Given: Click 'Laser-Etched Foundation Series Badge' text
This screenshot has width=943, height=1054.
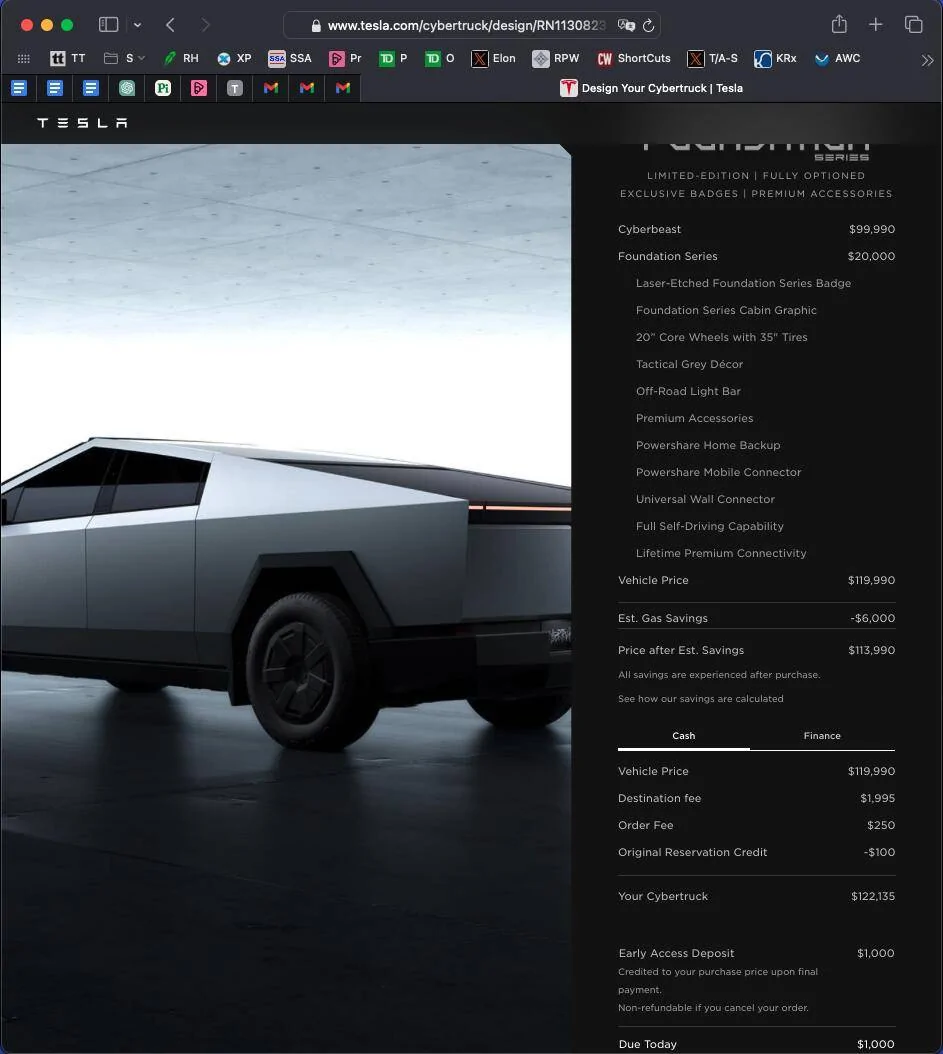Looking at the screenshot, I should (x=743, y=283).
